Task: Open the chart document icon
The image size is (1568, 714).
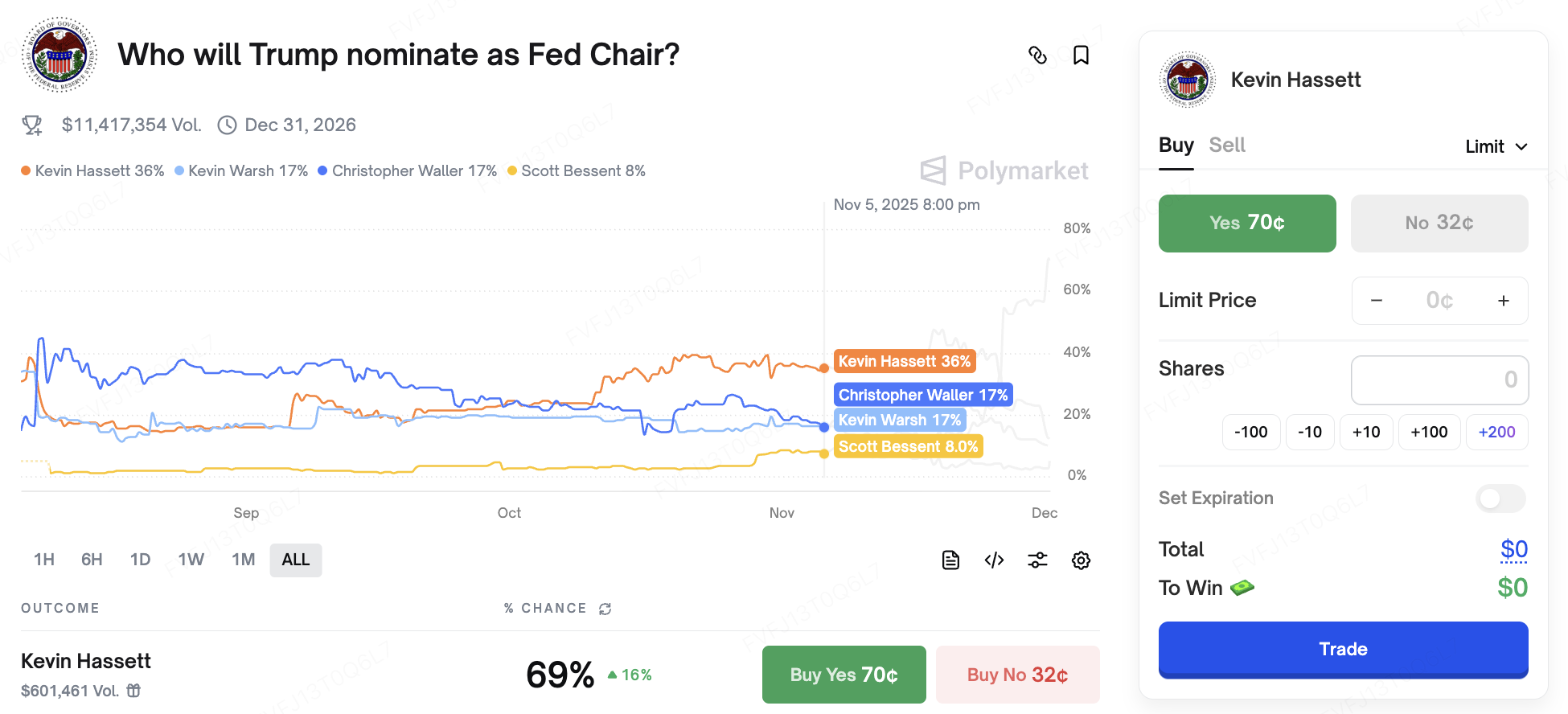Action: (x=950, y=560)
